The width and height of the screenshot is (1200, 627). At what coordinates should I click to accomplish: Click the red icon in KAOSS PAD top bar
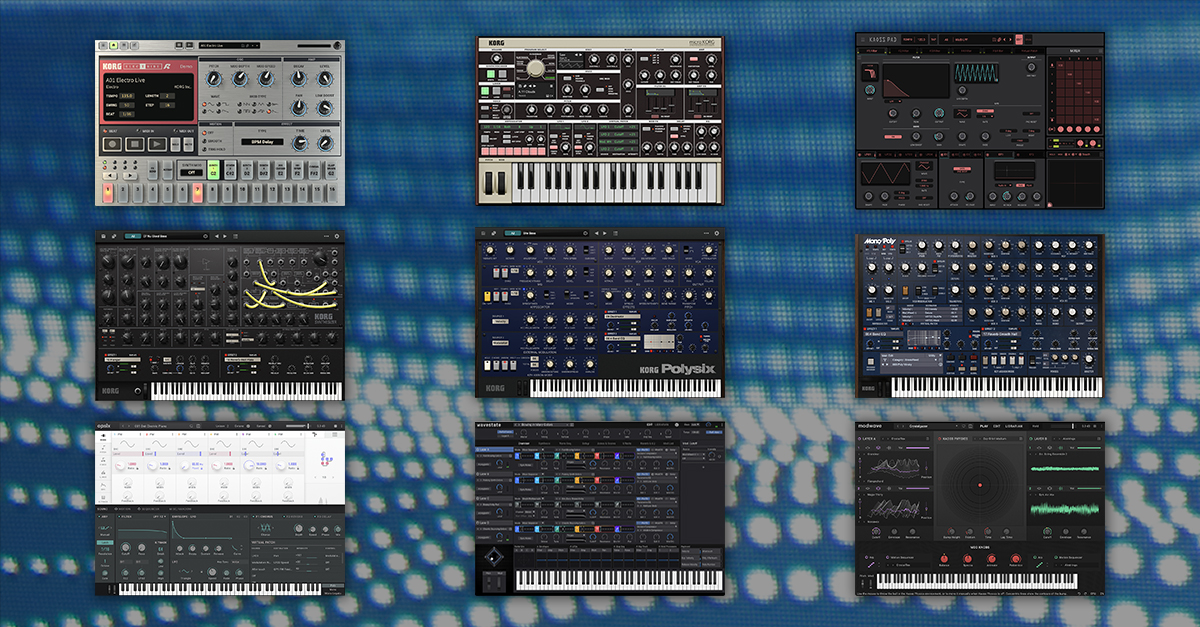(x=1019, y=40)
